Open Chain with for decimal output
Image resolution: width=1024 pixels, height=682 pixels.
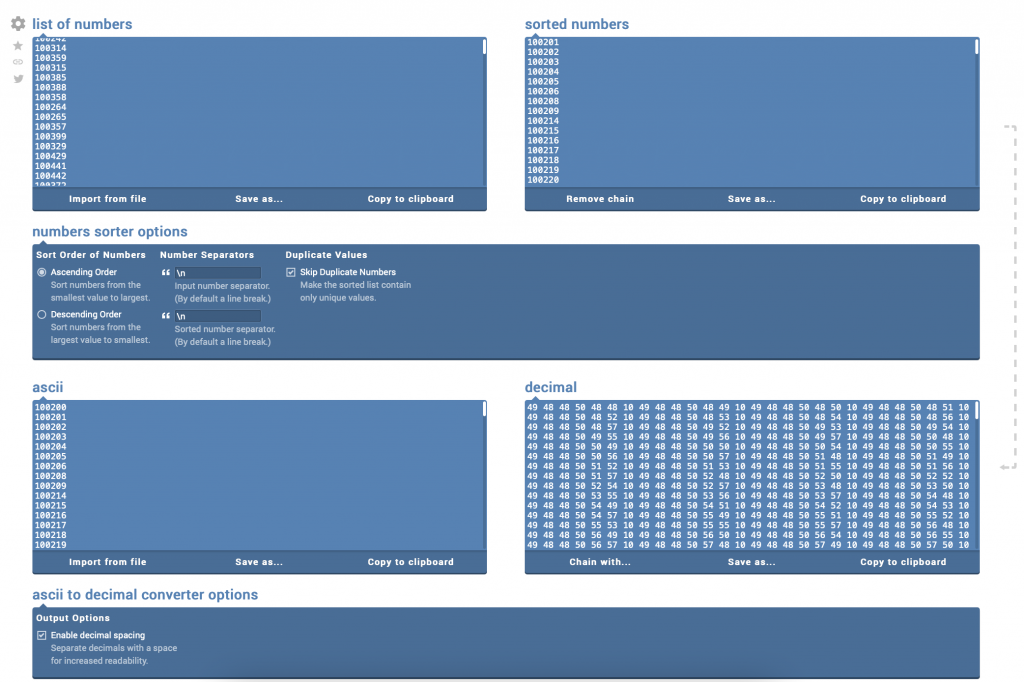click(600, 561)
